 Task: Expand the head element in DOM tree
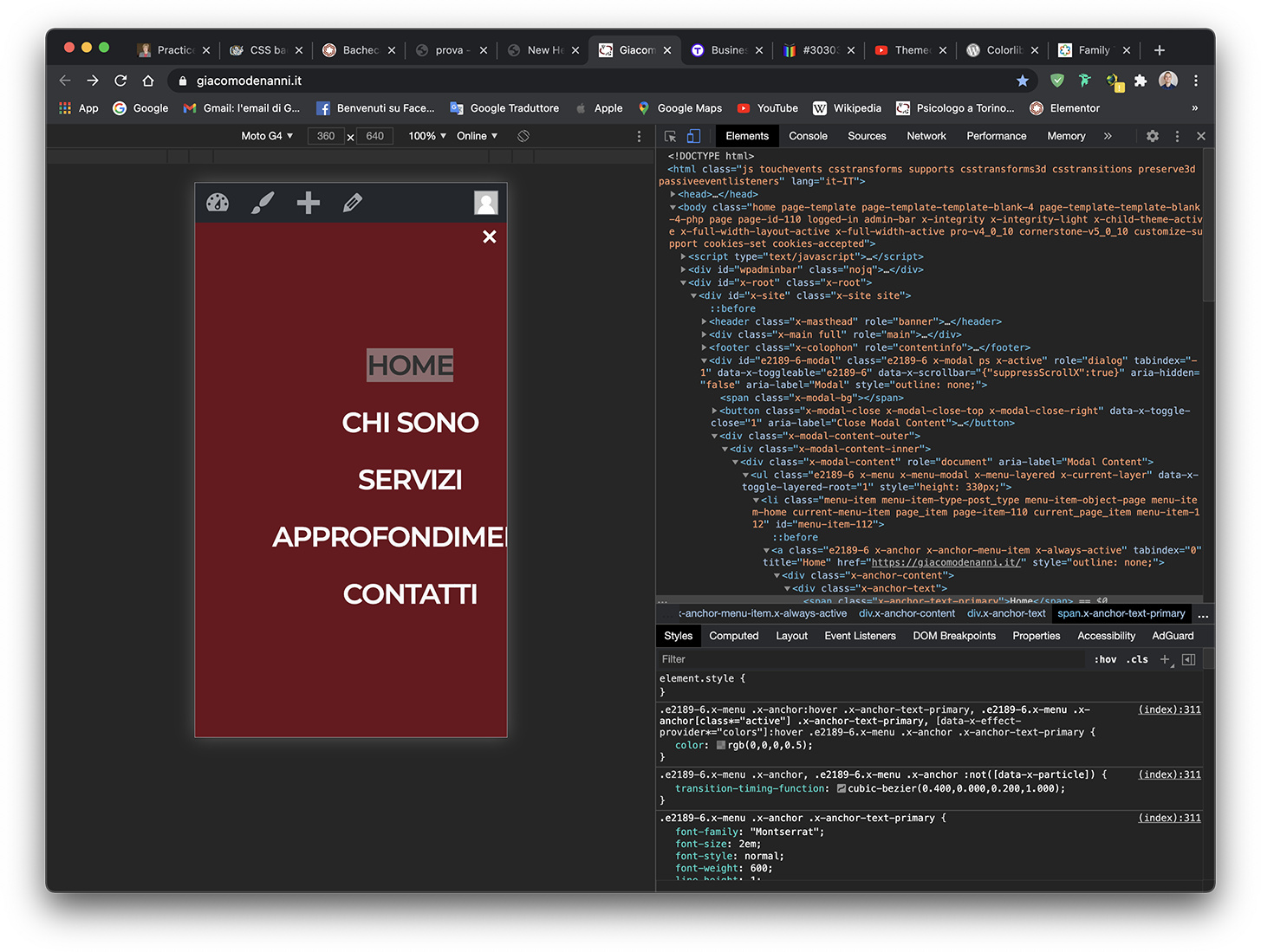pos(673,194)
